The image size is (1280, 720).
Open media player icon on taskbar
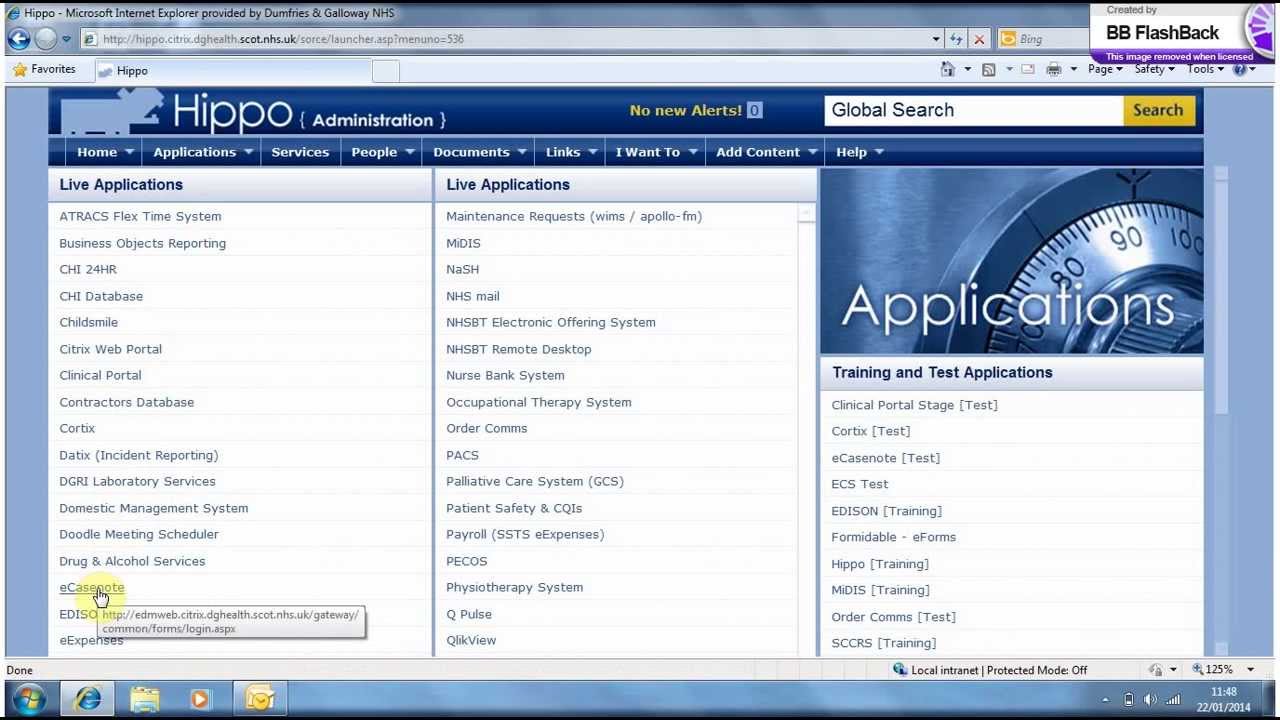[200, 699]
